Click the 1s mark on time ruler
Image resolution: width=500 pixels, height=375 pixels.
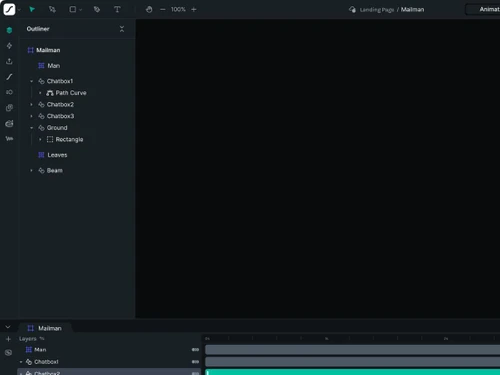[x=327, y=339]
